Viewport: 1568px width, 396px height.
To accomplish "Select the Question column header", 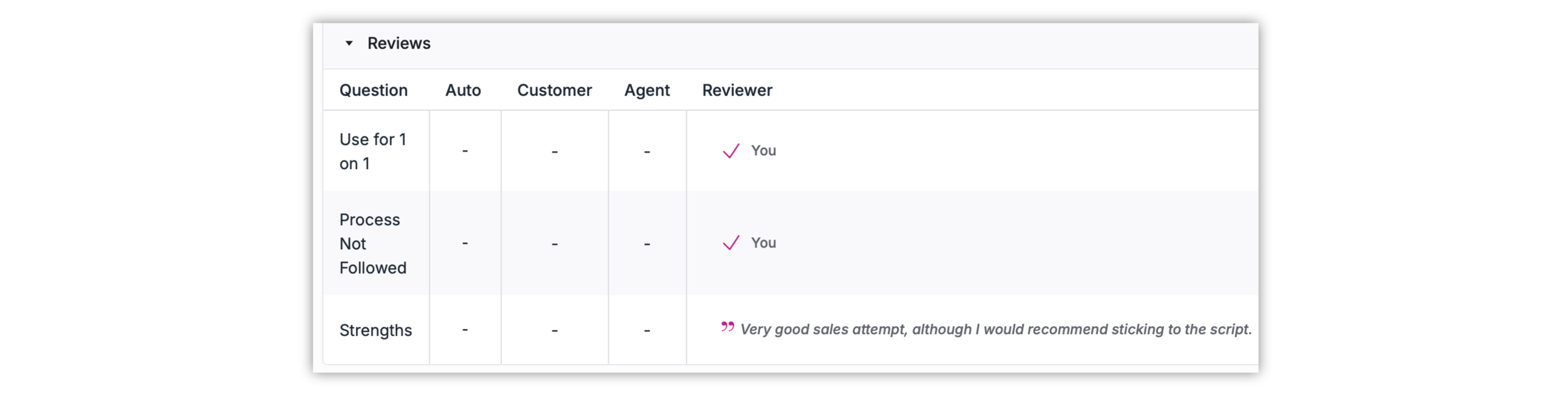I will coord(373,90).
